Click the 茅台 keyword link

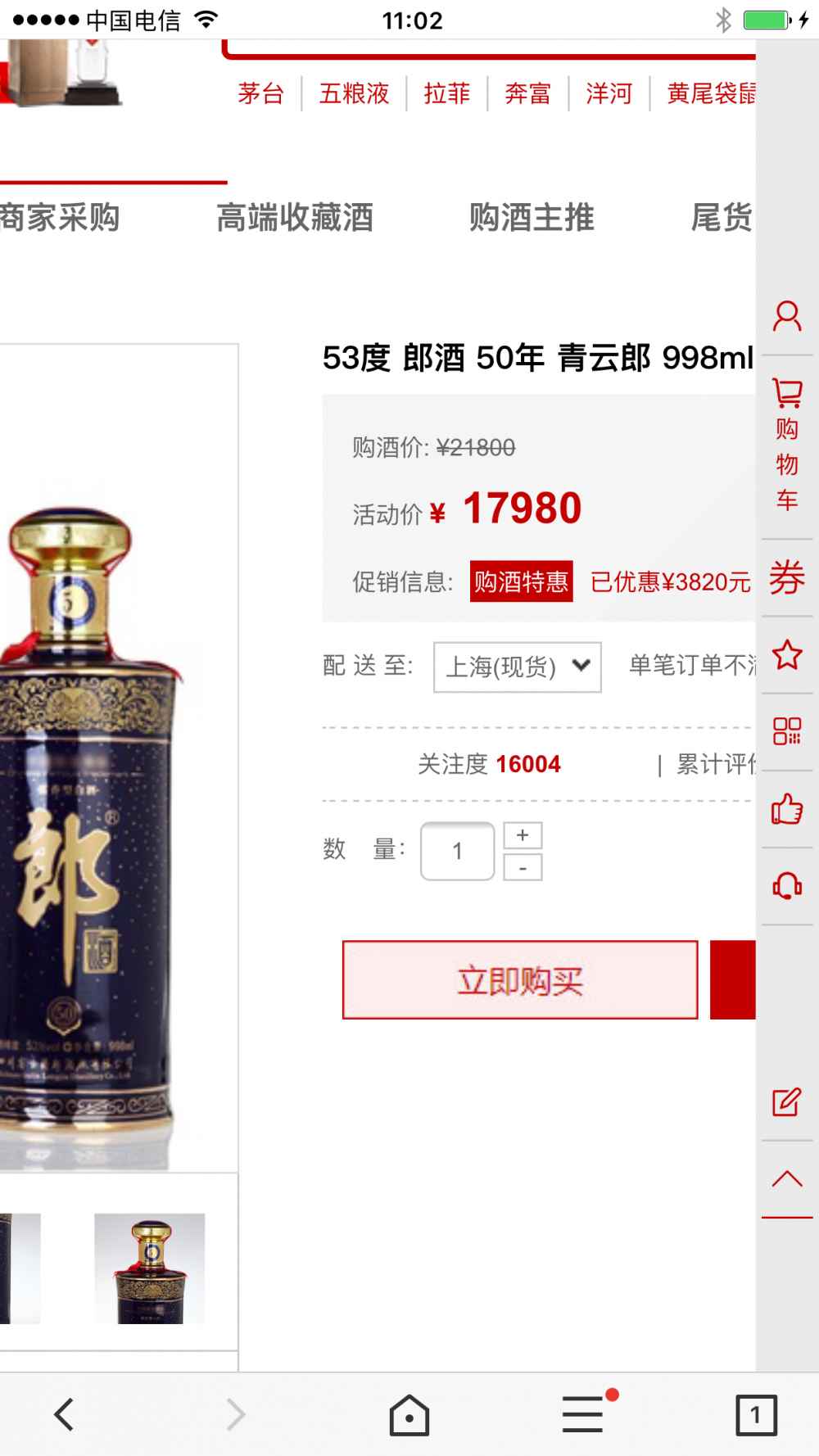pyautogui.click(x=260, y=93)
